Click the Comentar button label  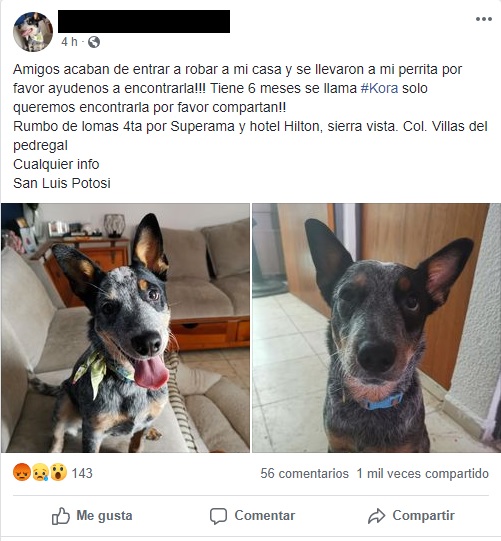tap(265, 515)
